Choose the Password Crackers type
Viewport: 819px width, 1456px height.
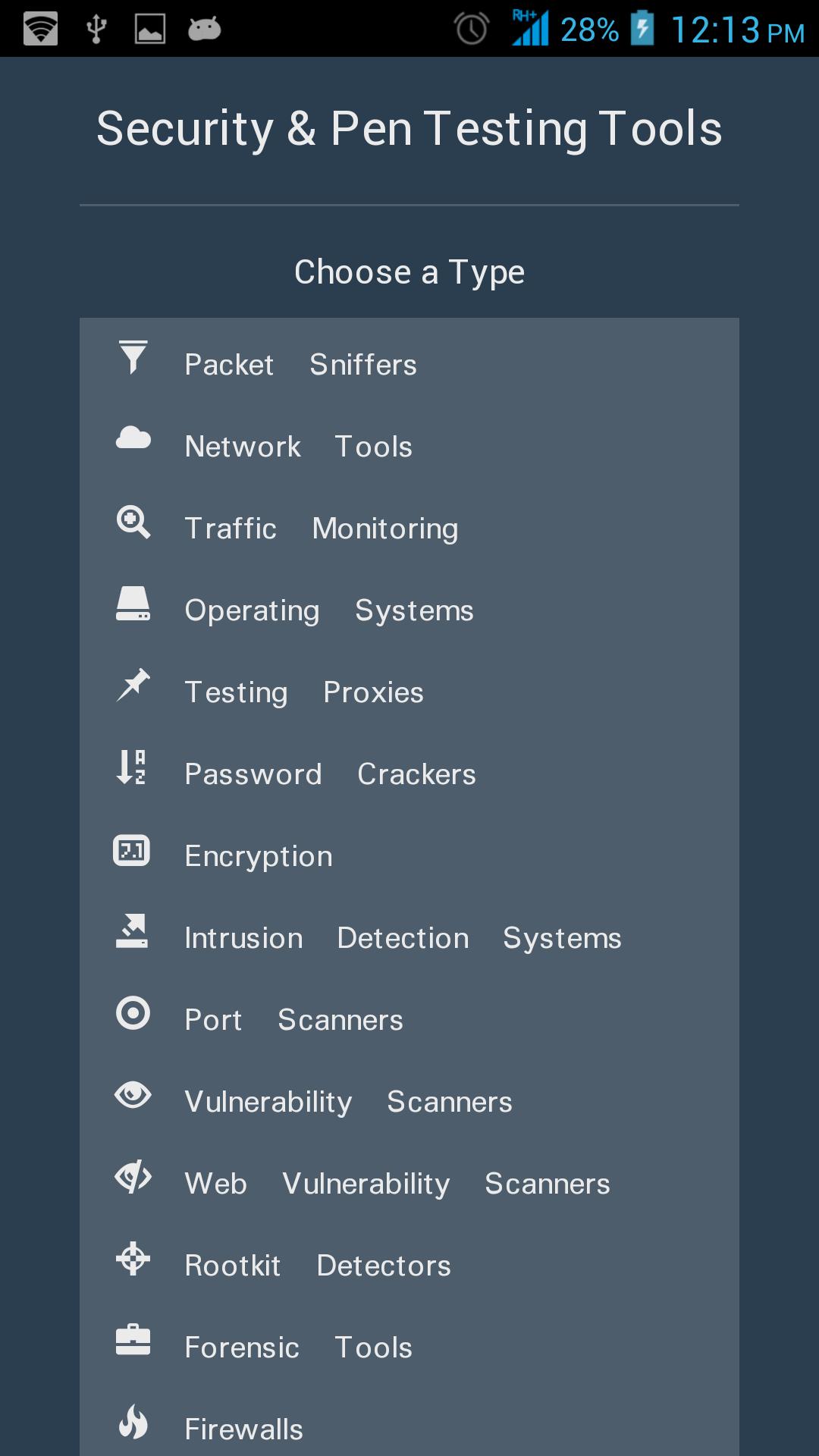[x=409, y=774]
